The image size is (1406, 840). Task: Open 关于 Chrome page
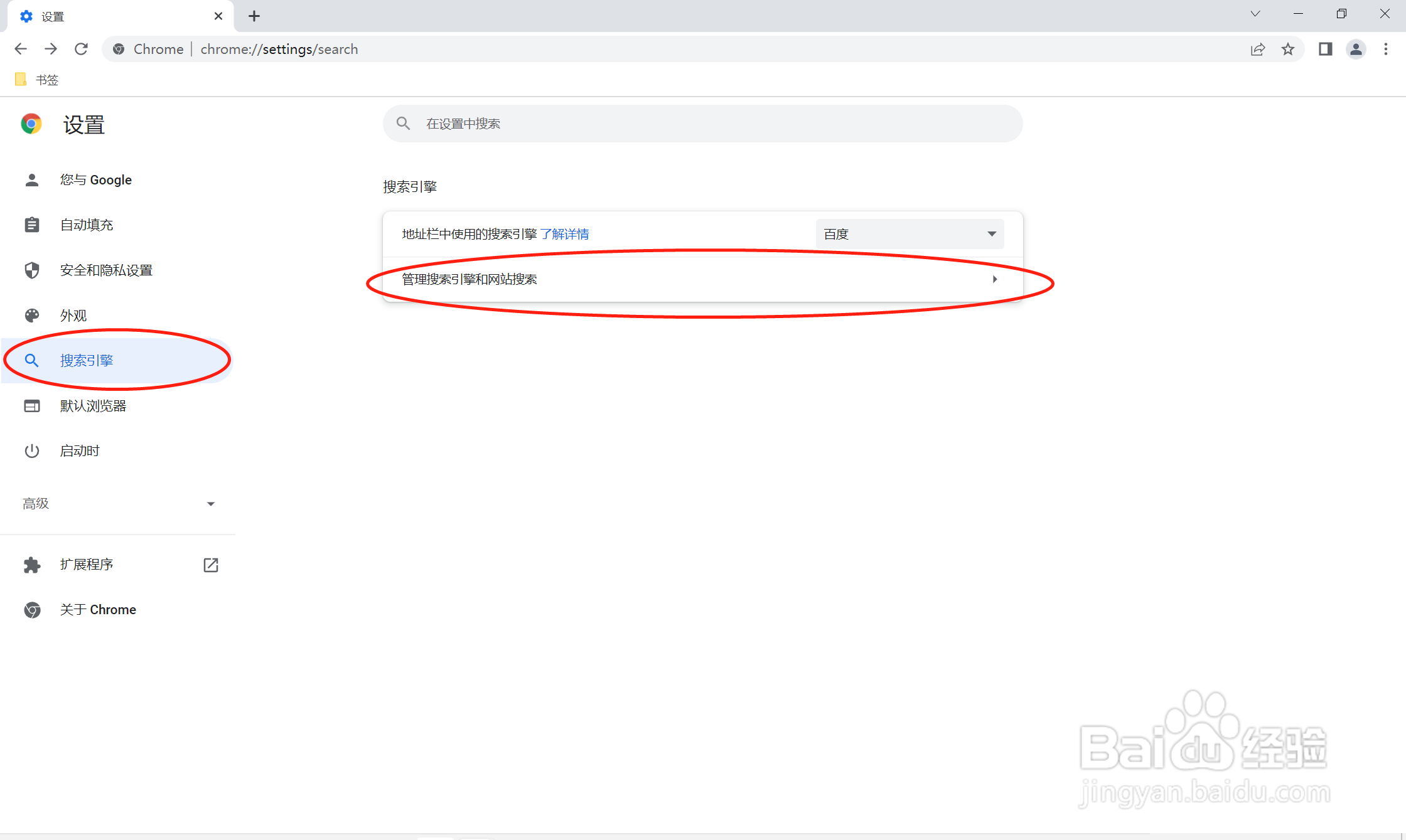click(x=98, y=610)
